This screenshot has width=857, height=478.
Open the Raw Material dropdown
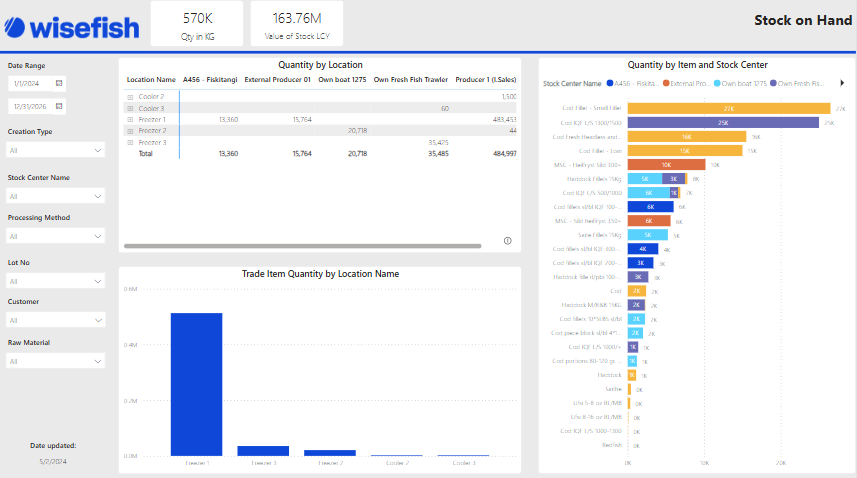[x=56, y=361]
